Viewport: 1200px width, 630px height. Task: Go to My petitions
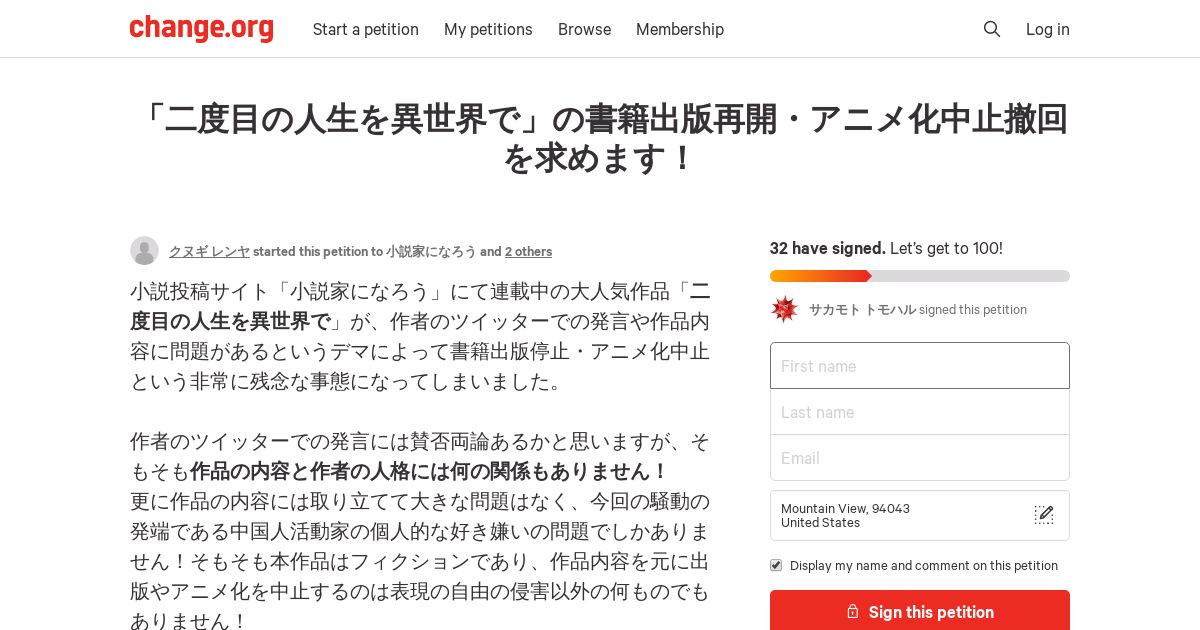tap(488, 29)
